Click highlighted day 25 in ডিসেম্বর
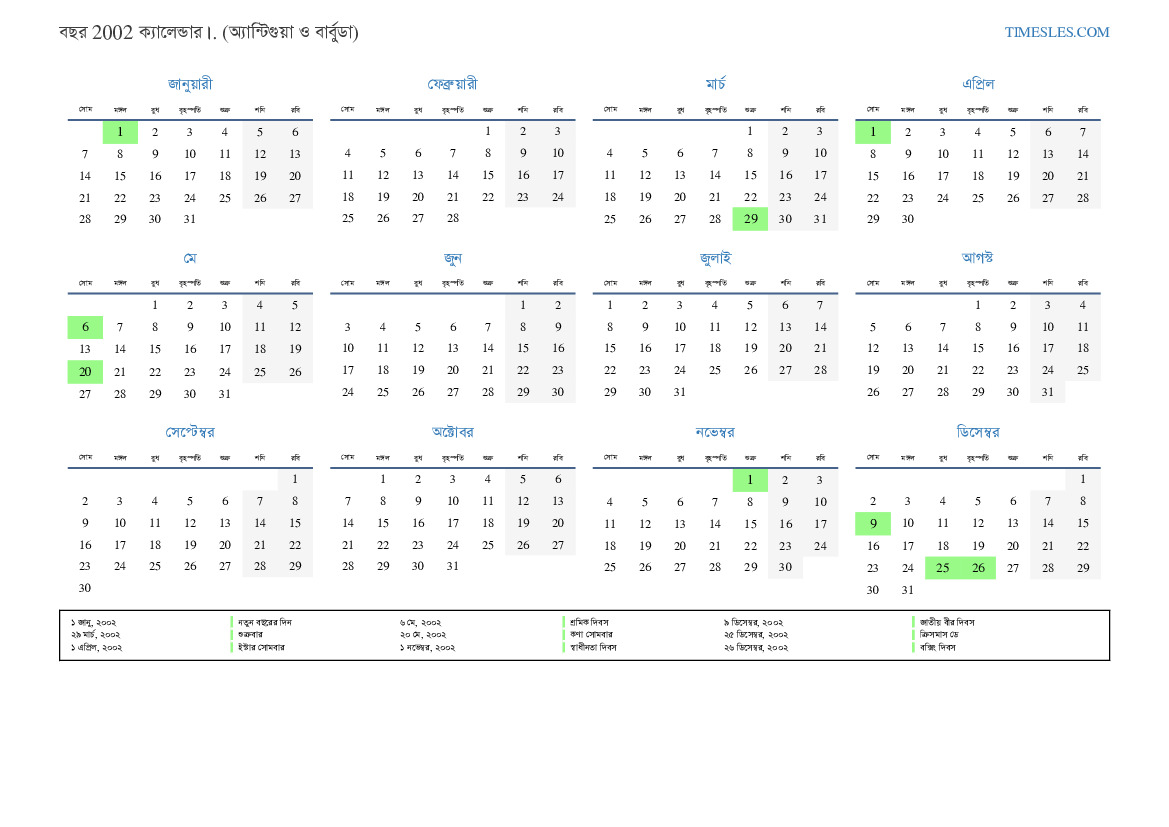Screen dimensions: 1169x827 (943, 567)
